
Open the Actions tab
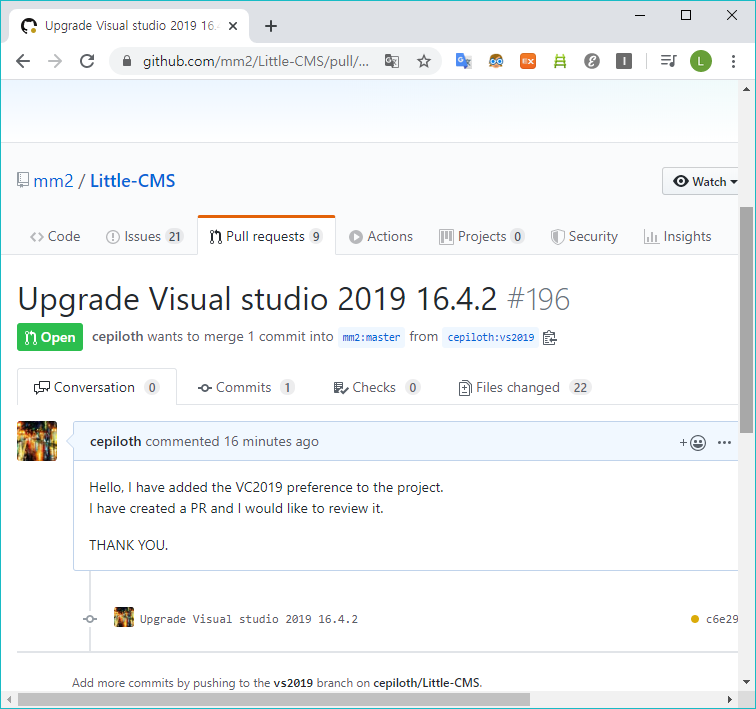coord(381,237)
